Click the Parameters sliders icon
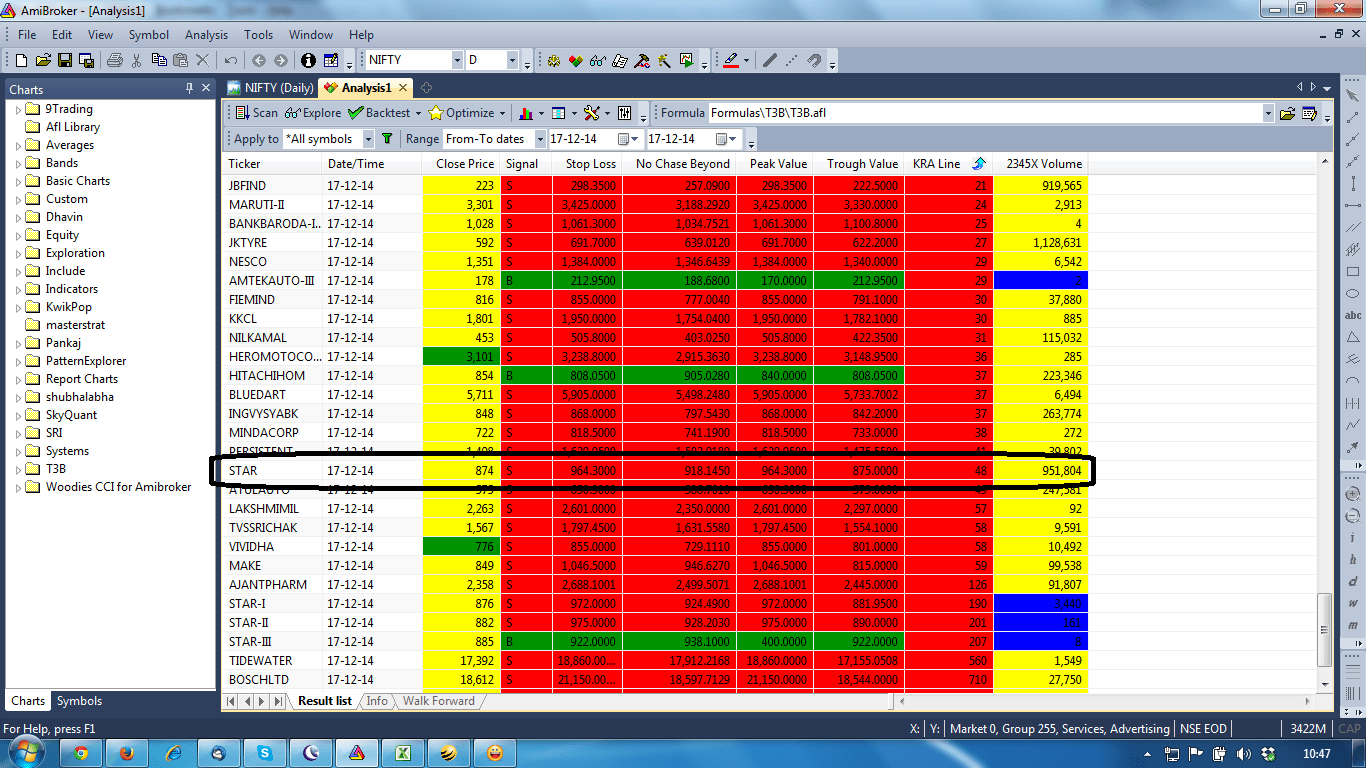This screenshot has height=768, width=1366. coord(625,113)
